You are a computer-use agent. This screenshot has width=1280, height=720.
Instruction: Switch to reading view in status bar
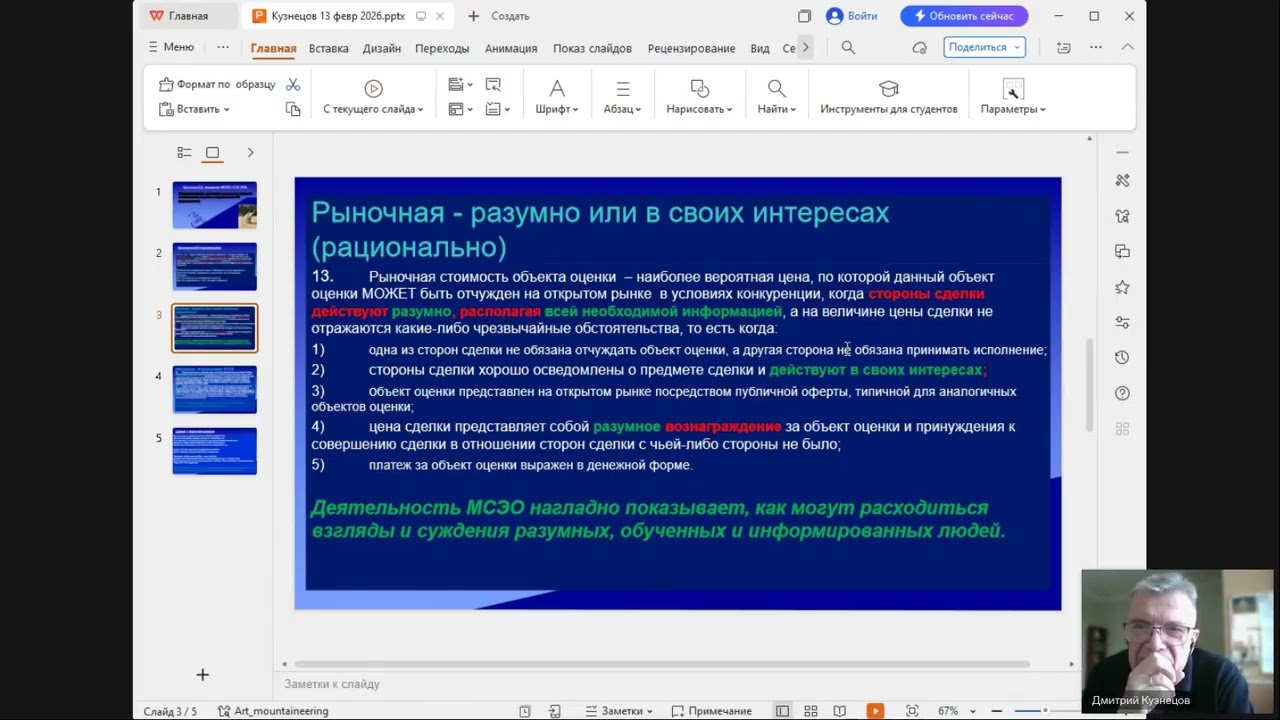click(839, 711)
